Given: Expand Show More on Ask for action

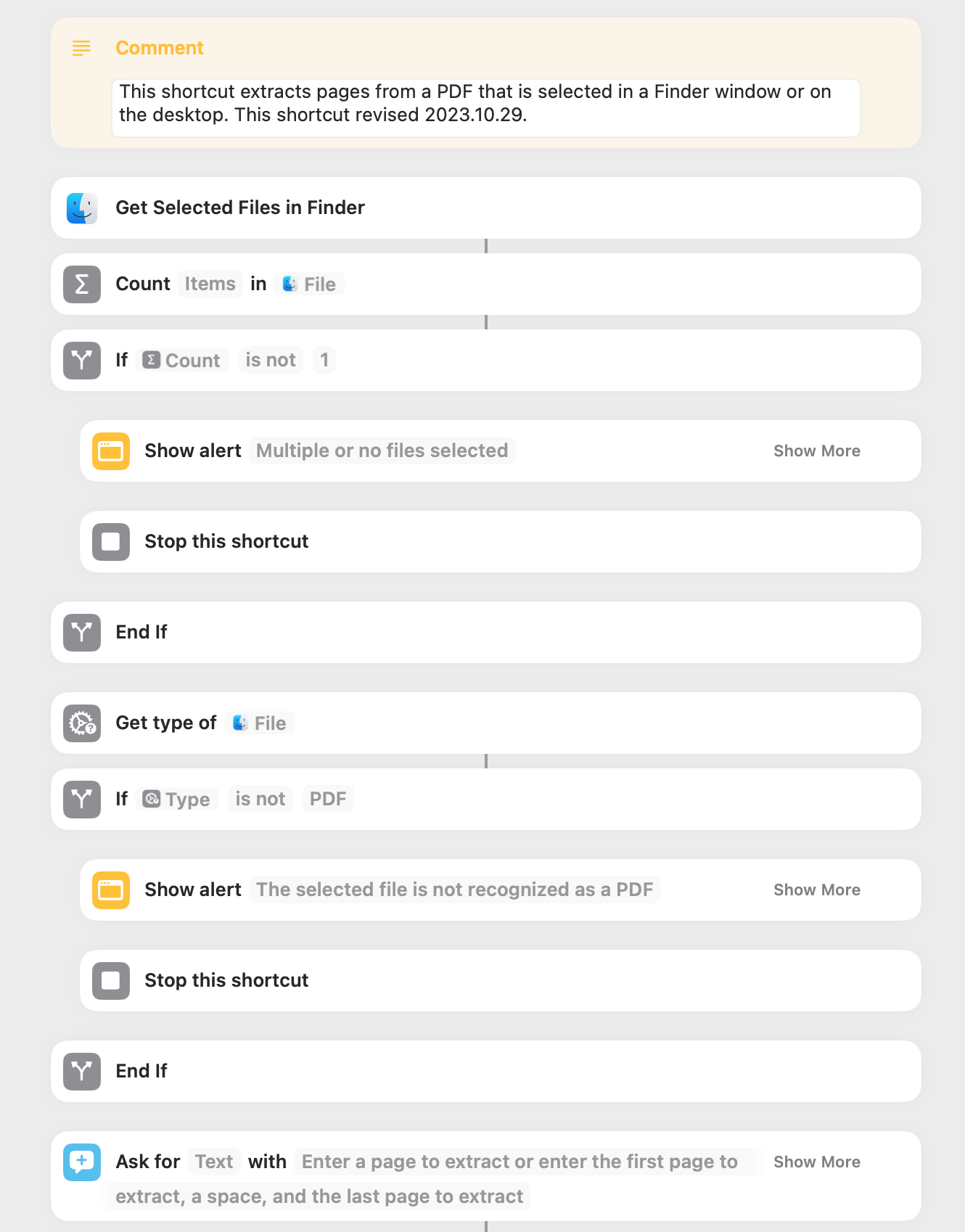Looking at the screenshot, I should pos(817,1162).
